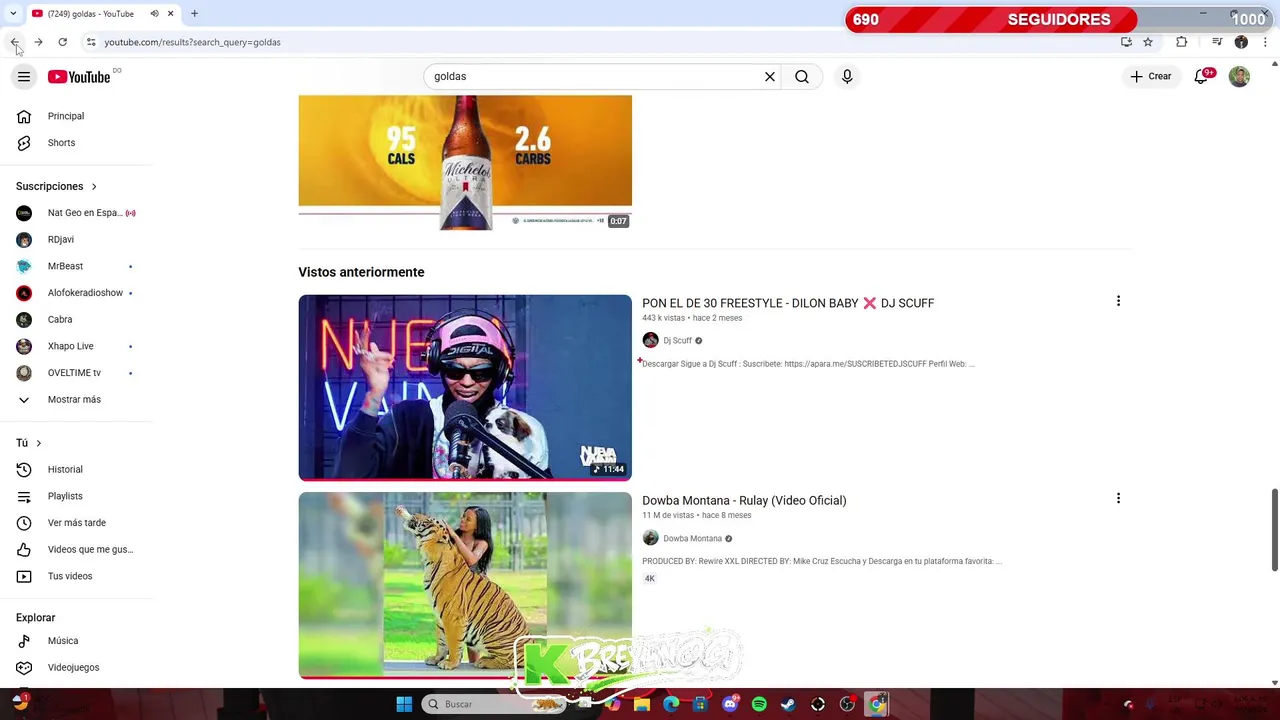
Task: Open the media controls icon in Chrome toolbar
Action: point(1217,42)
